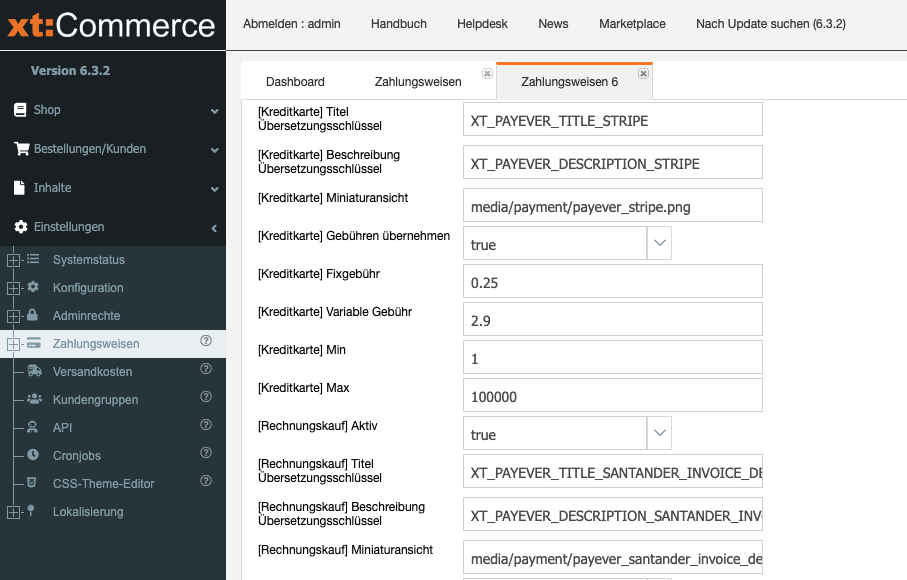The image size is (907, 580).
Task: Click the Kreditkarte Variable Gebühr field
Action: coord(613,319)
